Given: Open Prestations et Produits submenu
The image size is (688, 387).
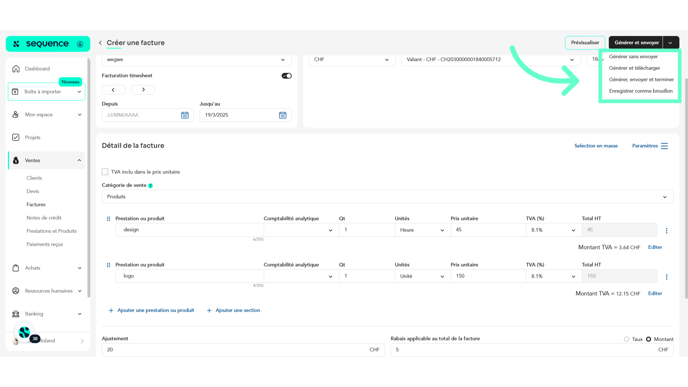Looking at the screenshot, I should click(51, 231).
